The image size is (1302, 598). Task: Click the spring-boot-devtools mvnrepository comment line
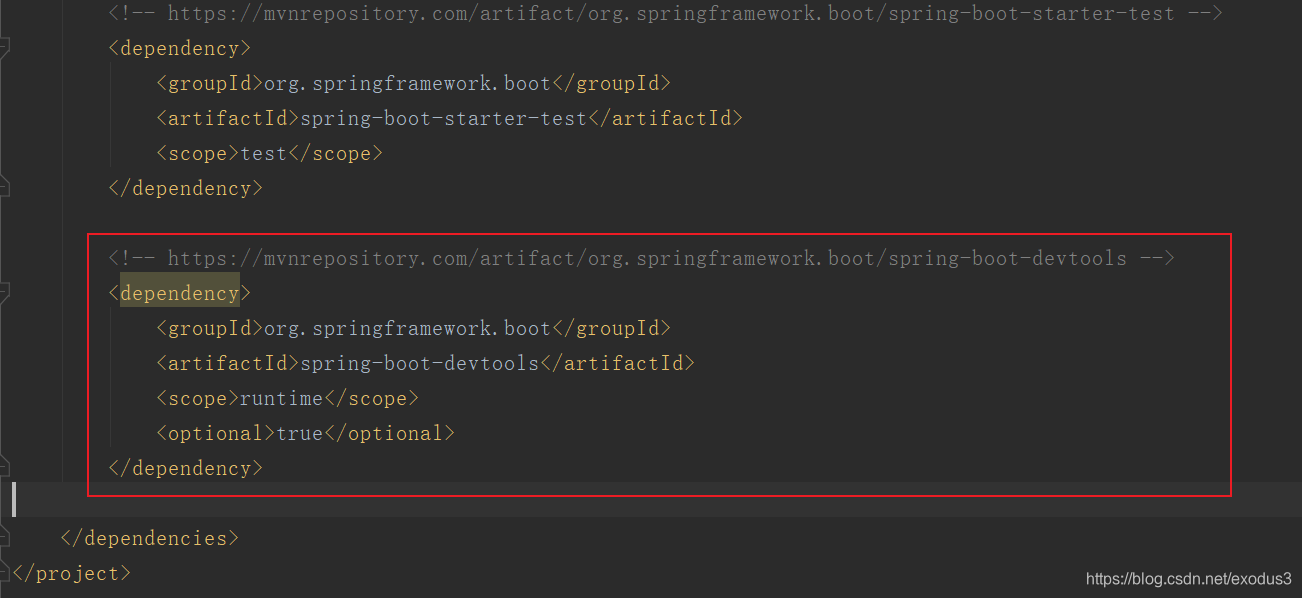pyautogui.click(x=641, y=258)
